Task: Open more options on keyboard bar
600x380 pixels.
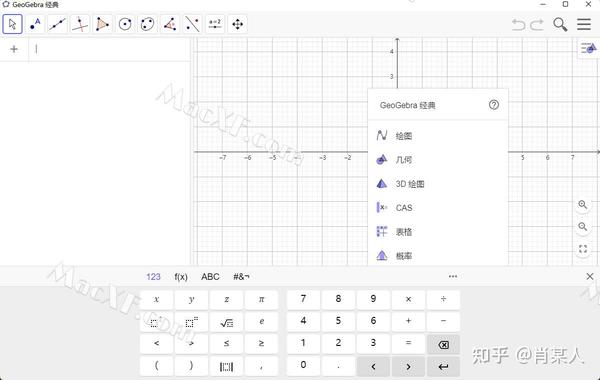Action: tap(453, 276)
